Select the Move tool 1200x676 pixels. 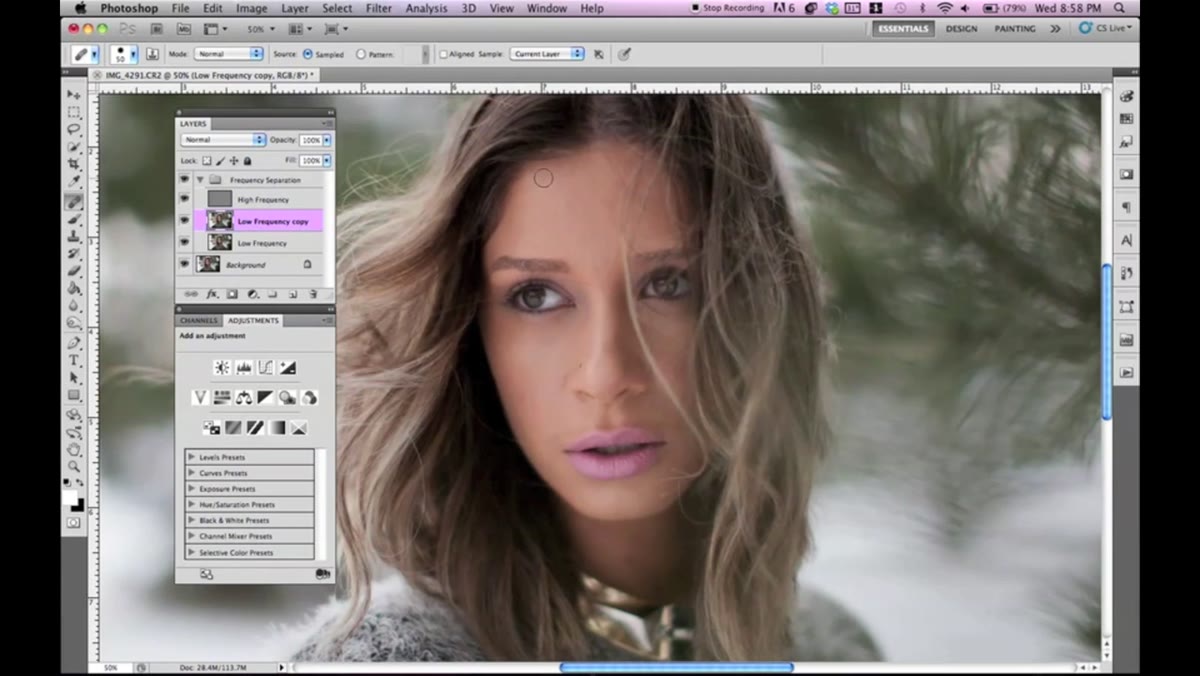pos(74,93)
